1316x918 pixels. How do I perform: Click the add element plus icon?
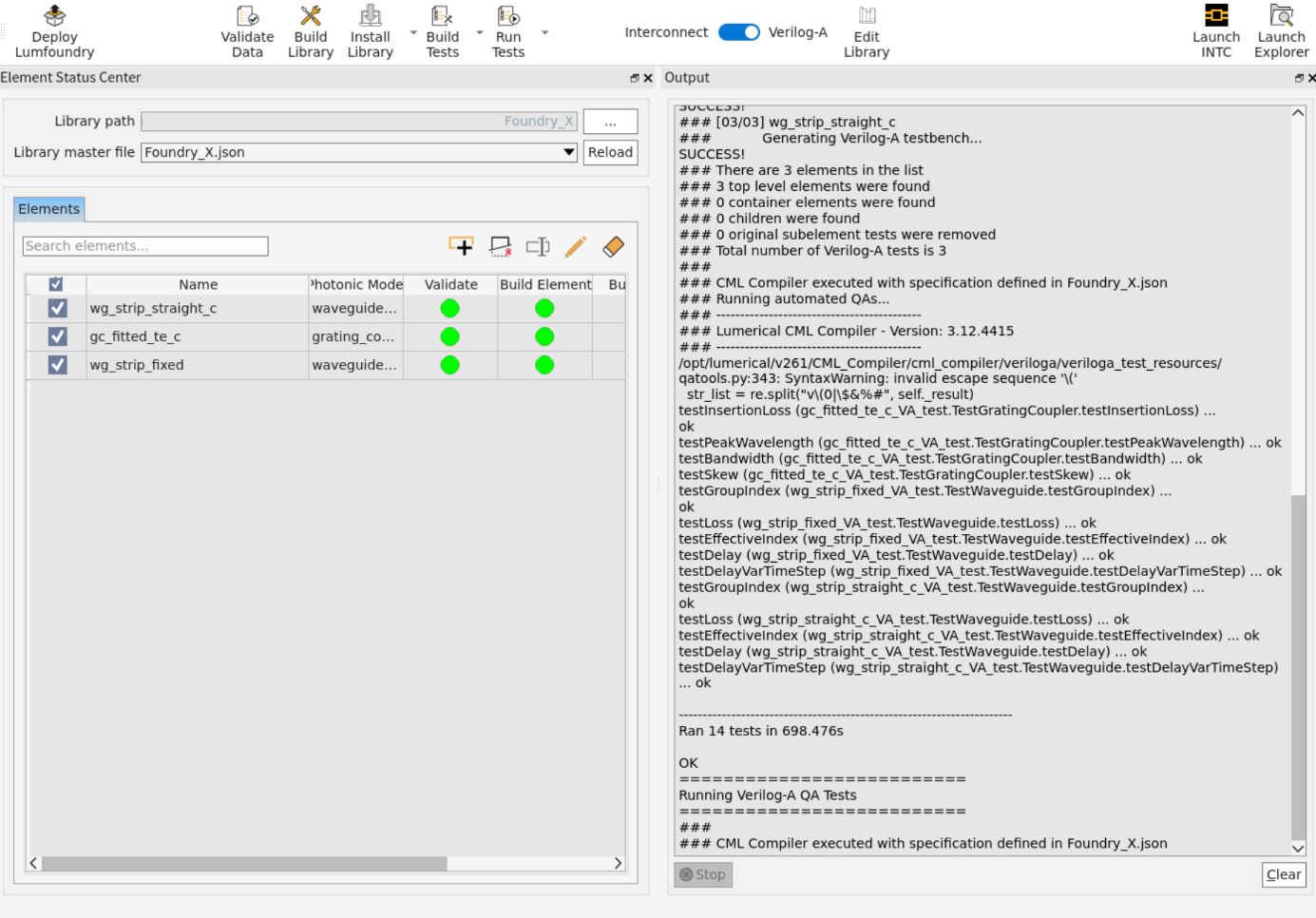(x=462, y=247)
